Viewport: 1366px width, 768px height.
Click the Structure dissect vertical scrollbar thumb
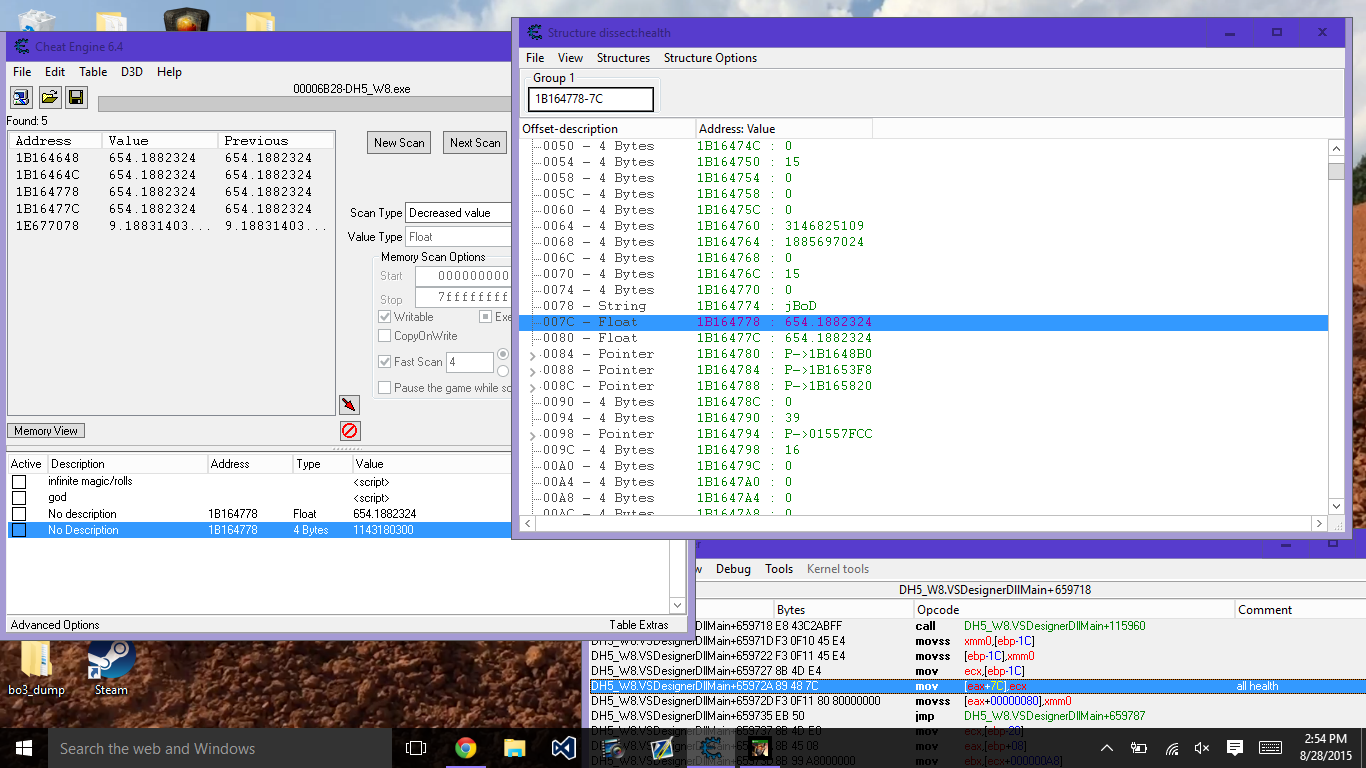[1336, 171]
